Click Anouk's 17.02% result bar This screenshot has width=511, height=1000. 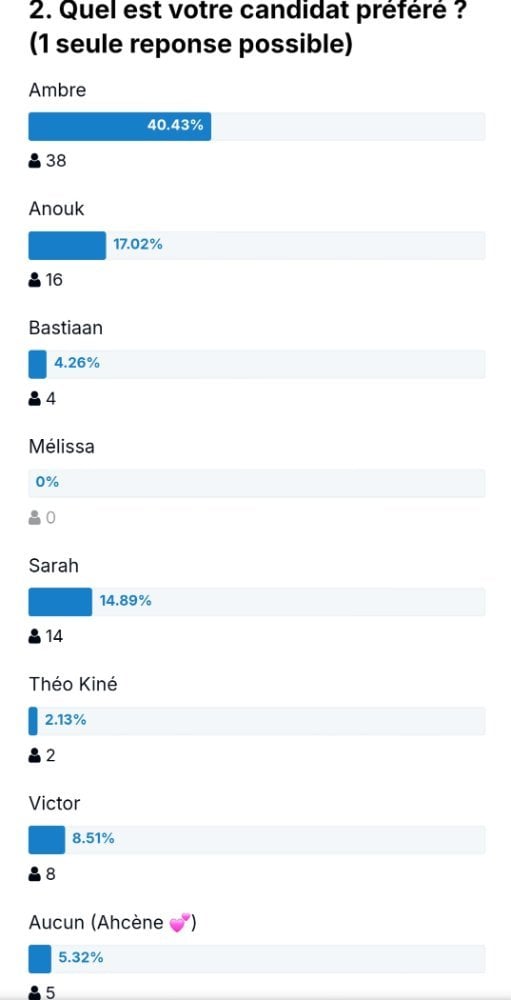coord(256,246)
